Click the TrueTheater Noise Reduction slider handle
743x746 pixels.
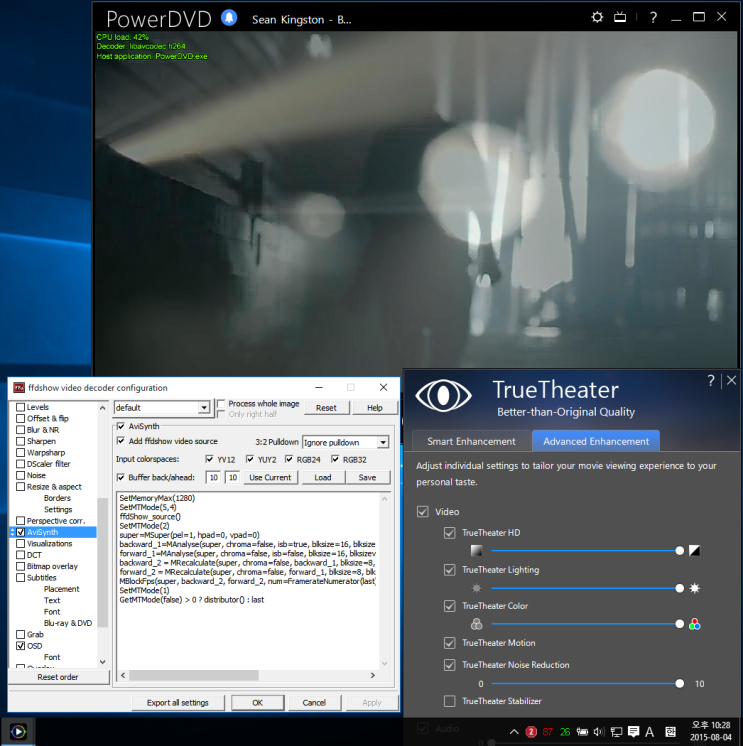point(680,684)
